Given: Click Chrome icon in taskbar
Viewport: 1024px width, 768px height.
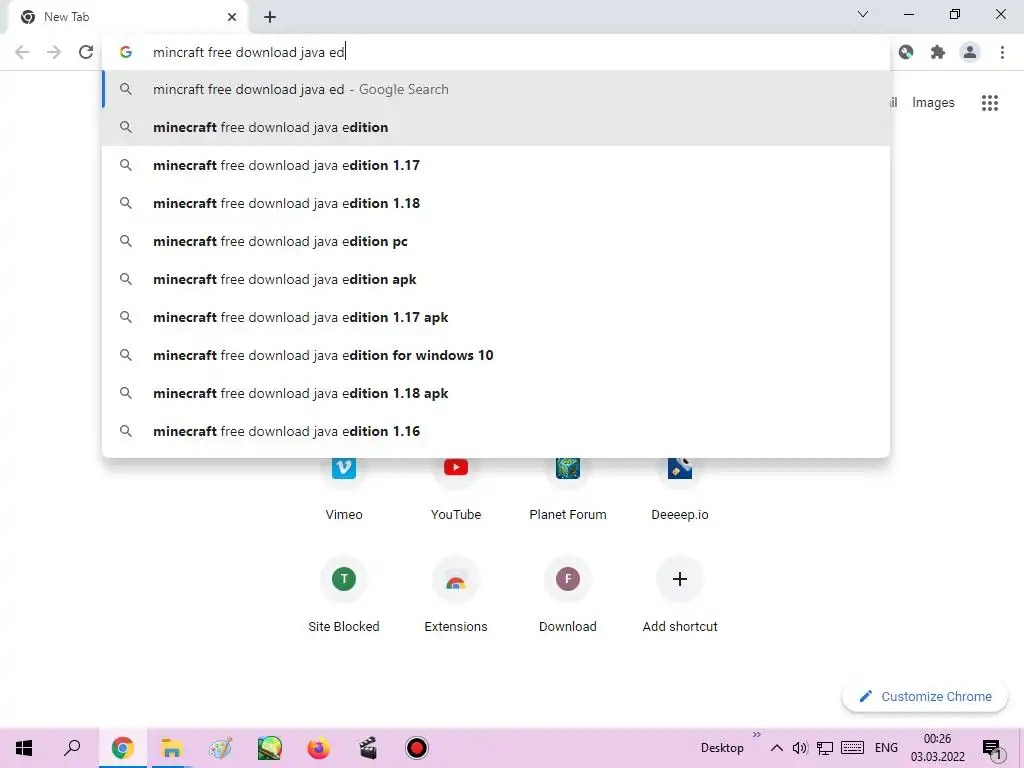Looking at the screenshot, I should pos(122,748).
